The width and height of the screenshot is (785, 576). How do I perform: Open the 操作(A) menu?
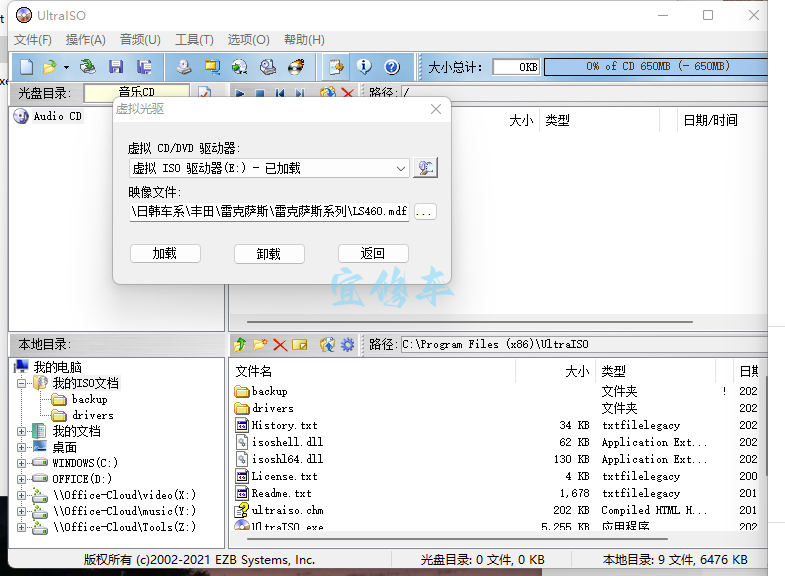pos(86,40)
